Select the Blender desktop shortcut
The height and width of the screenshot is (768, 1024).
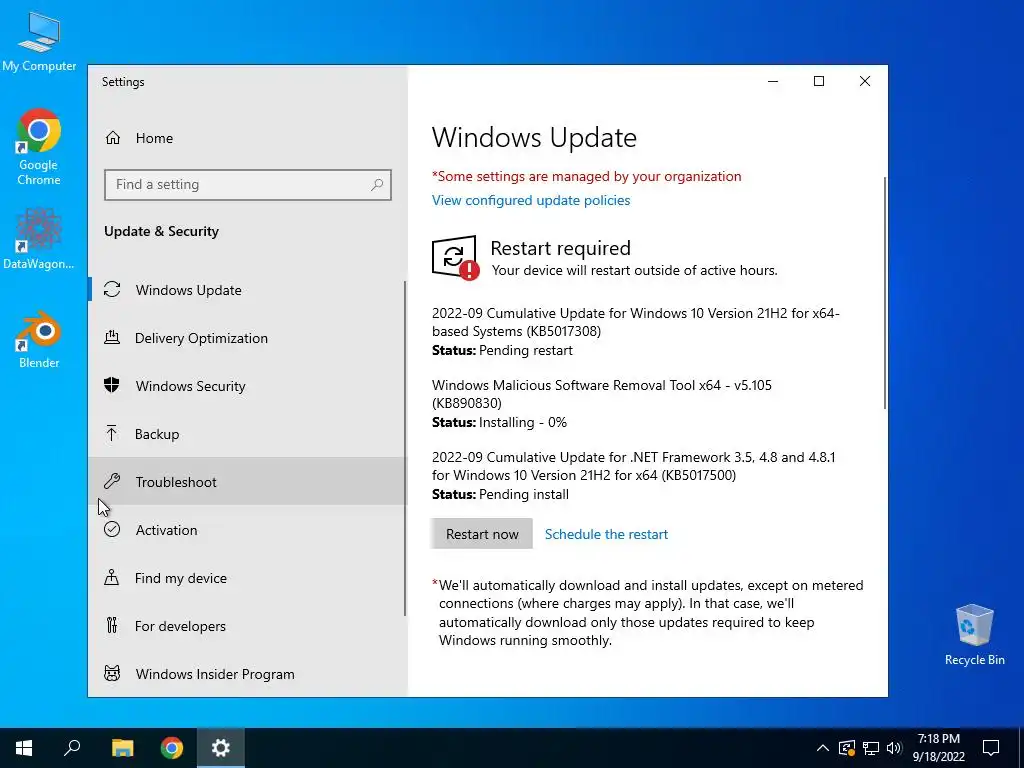[x=39, y=340]
